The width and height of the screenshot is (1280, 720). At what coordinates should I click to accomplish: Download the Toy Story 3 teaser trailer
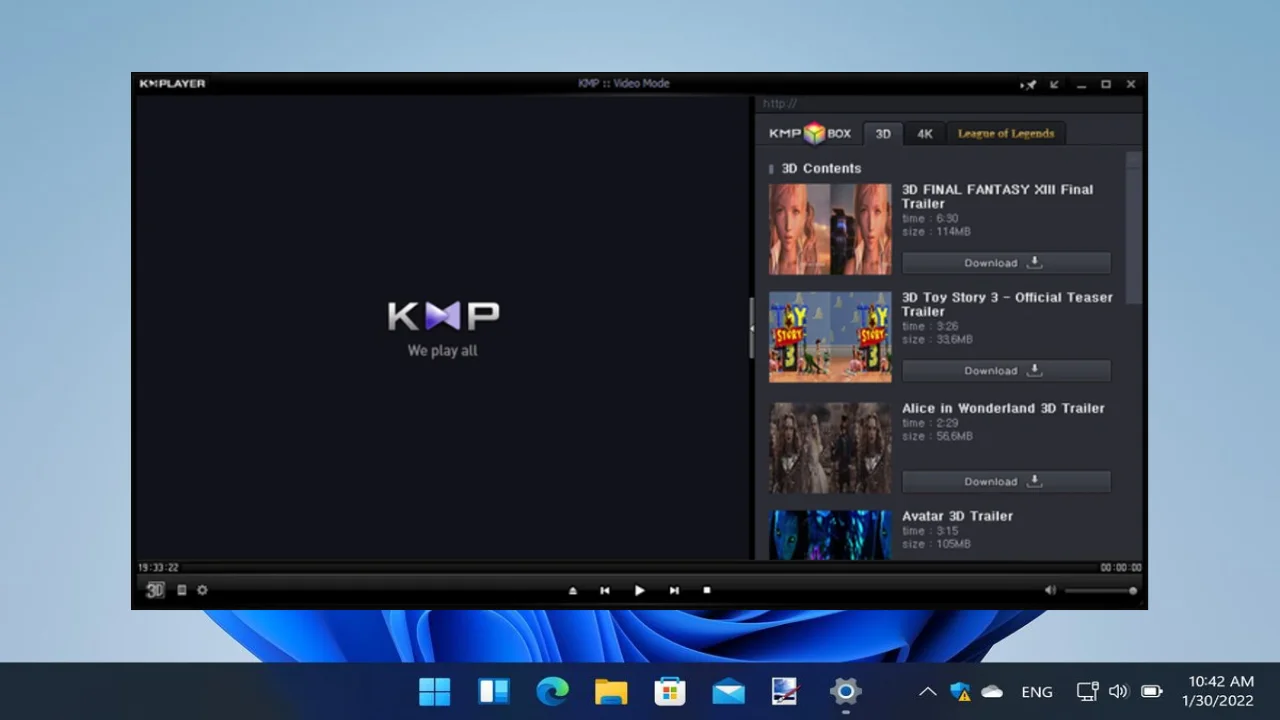1006,371
